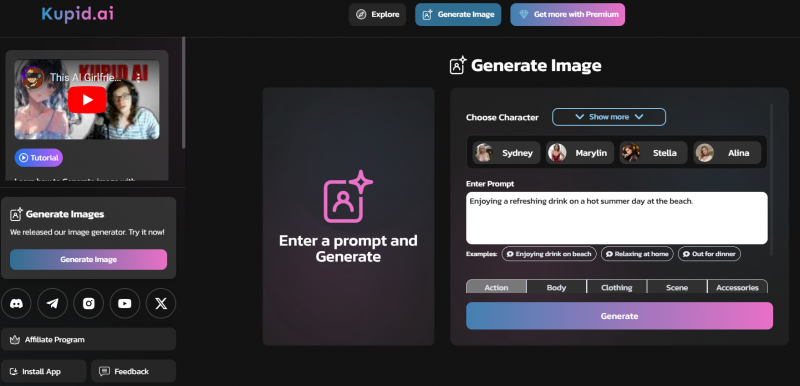Image resolution: width=800 pixels, height=386 pixels.
Task: Open the Instagram social link
Action: coord(88,303)
